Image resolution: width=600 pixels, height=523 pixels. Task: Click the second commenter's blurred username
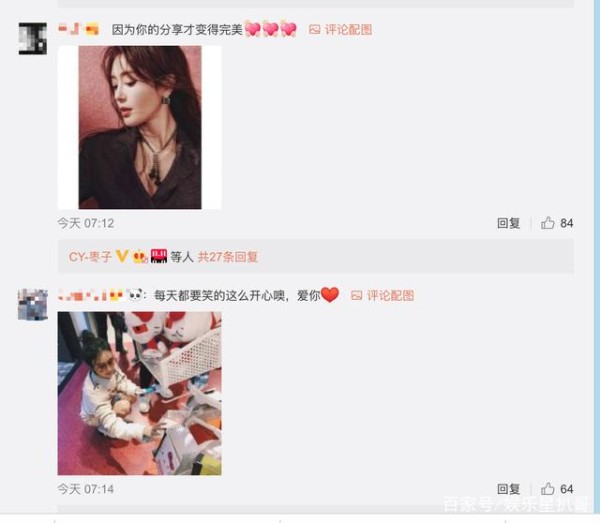91,295
